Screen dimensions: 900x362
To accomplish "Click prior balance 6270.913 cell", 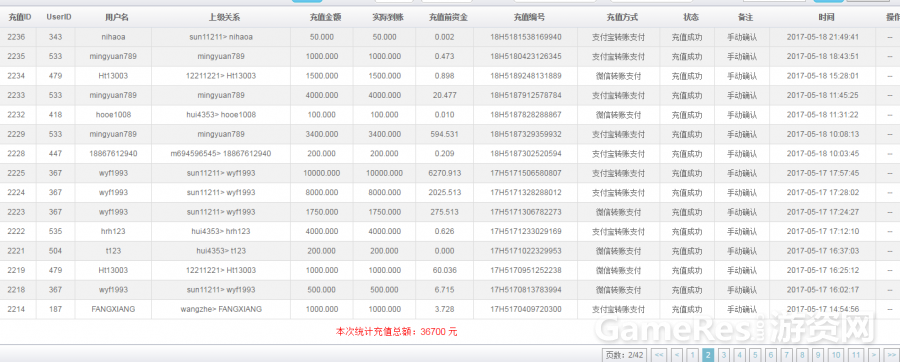I will pyautogui.click(x=444, y=174).
